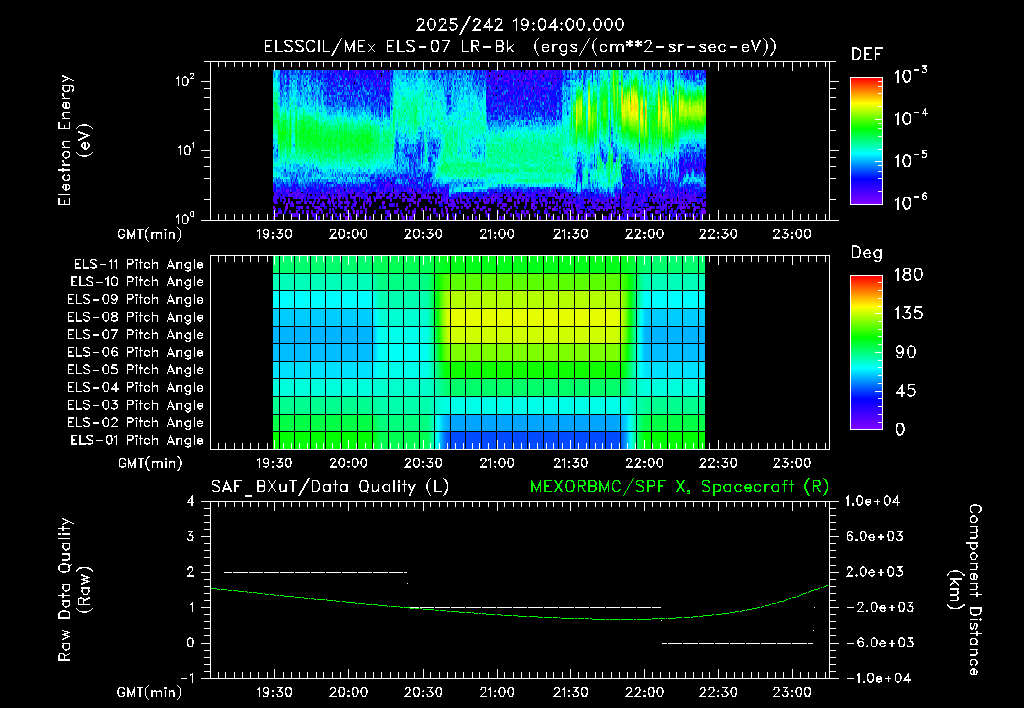
Task: Click the Electron Energy (eV) axis label
Action: point(74,140)
